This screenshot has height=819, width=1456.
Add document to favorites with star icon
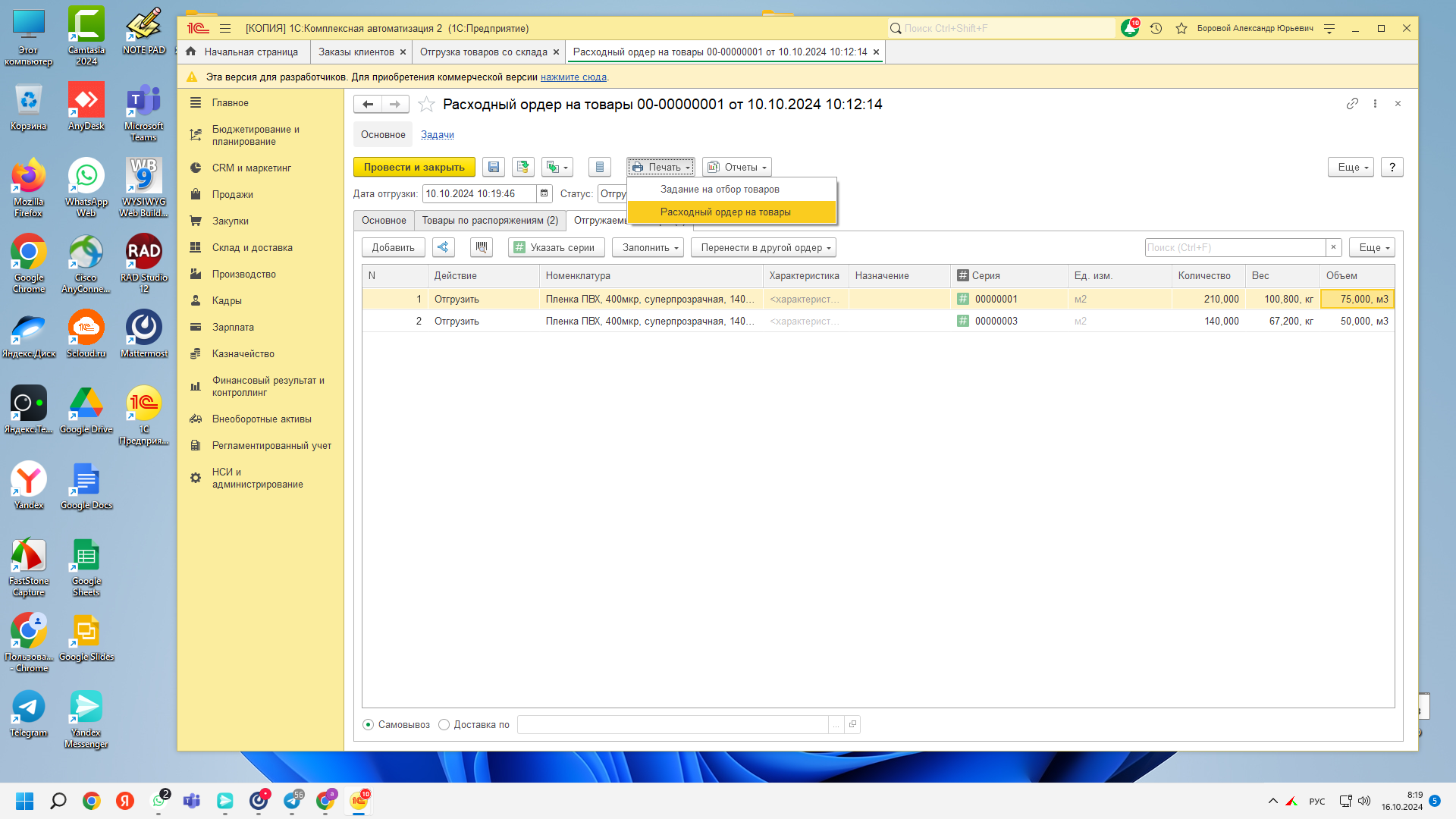click(426, 104)
